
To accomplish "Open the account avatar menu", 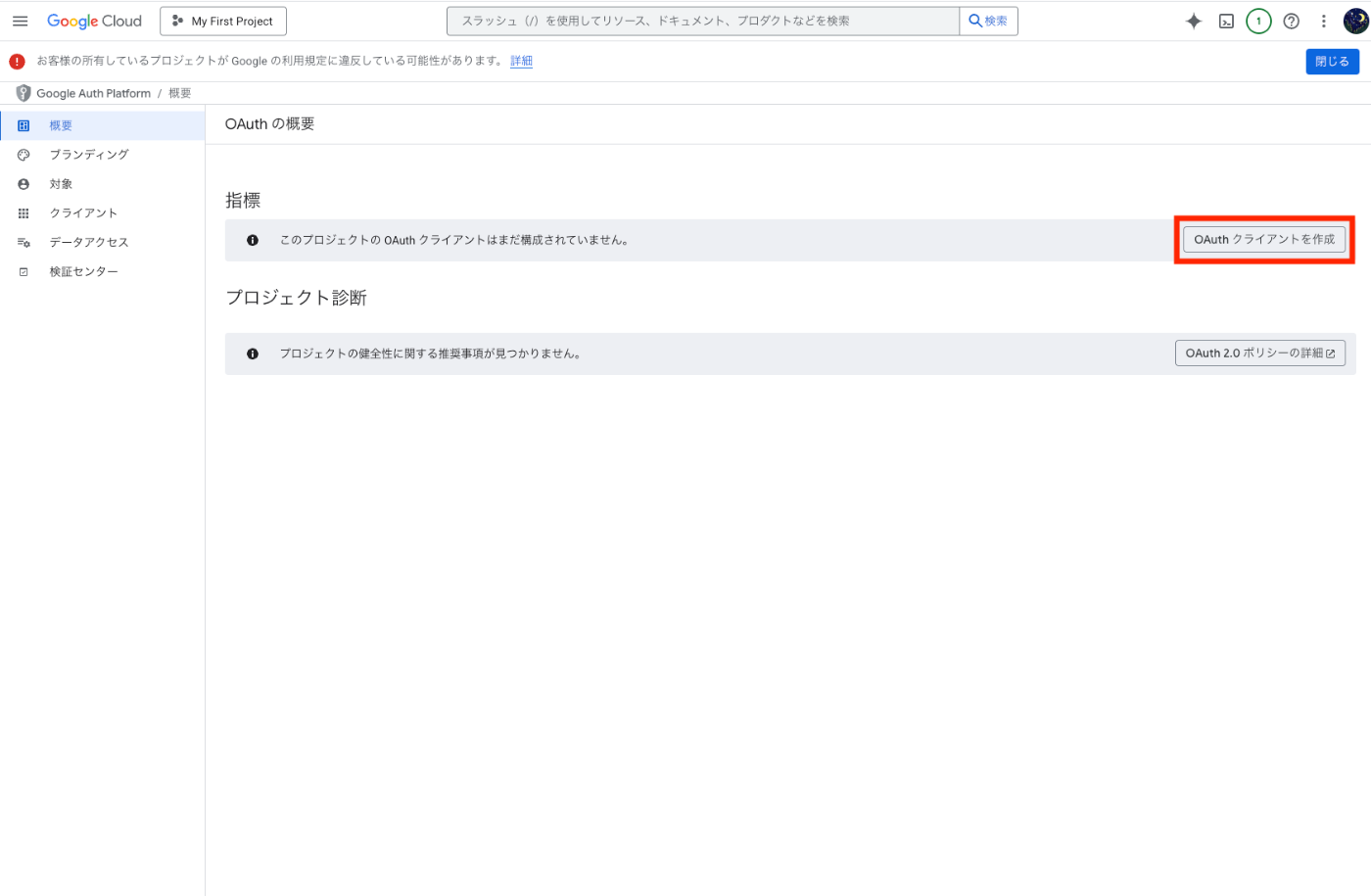I will coord(1356,21).
